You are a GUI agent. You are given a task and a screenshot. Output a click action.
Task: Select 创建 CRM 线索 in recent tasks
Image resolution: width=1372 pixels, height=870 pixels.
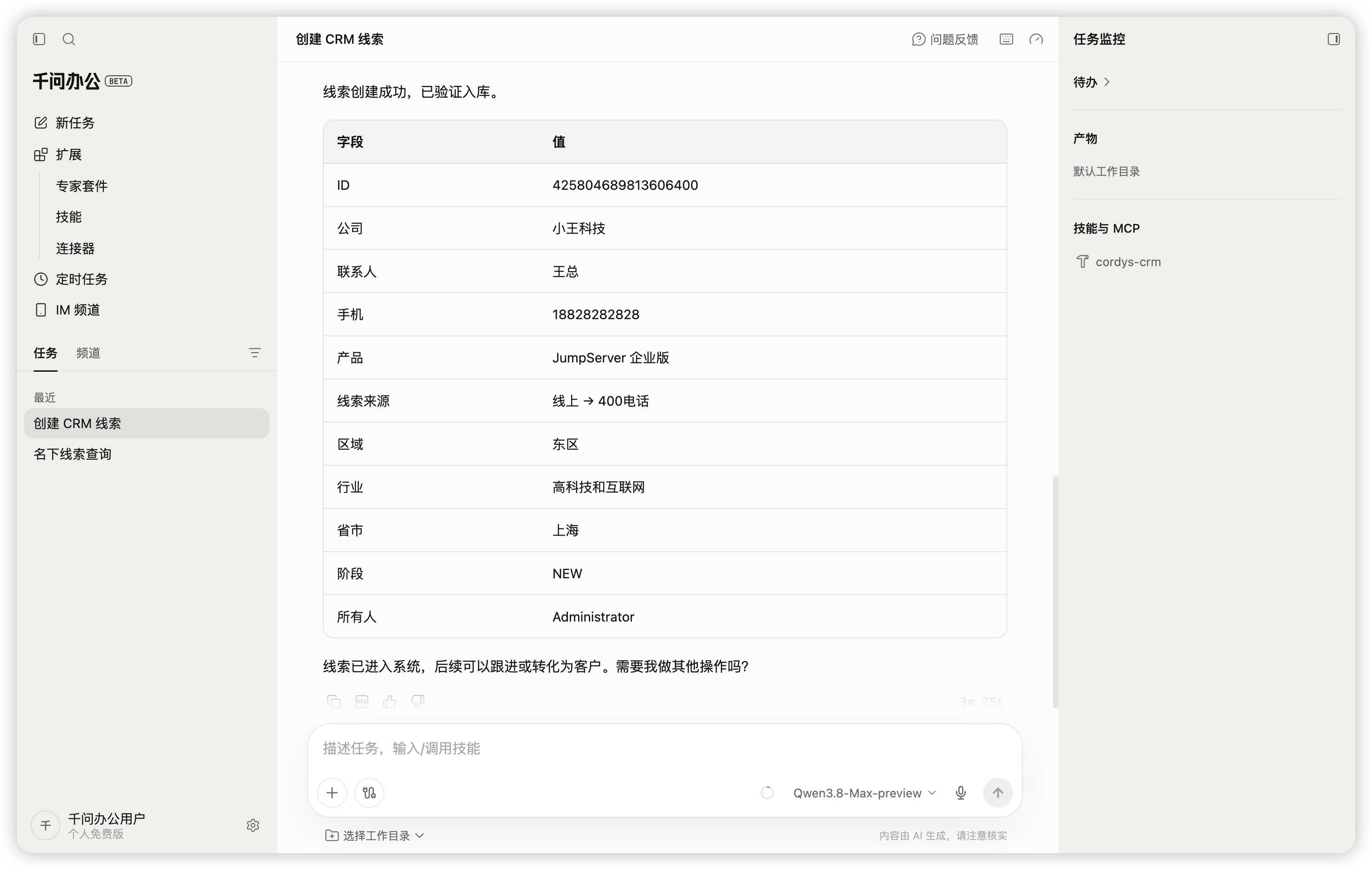coord(147,423)
